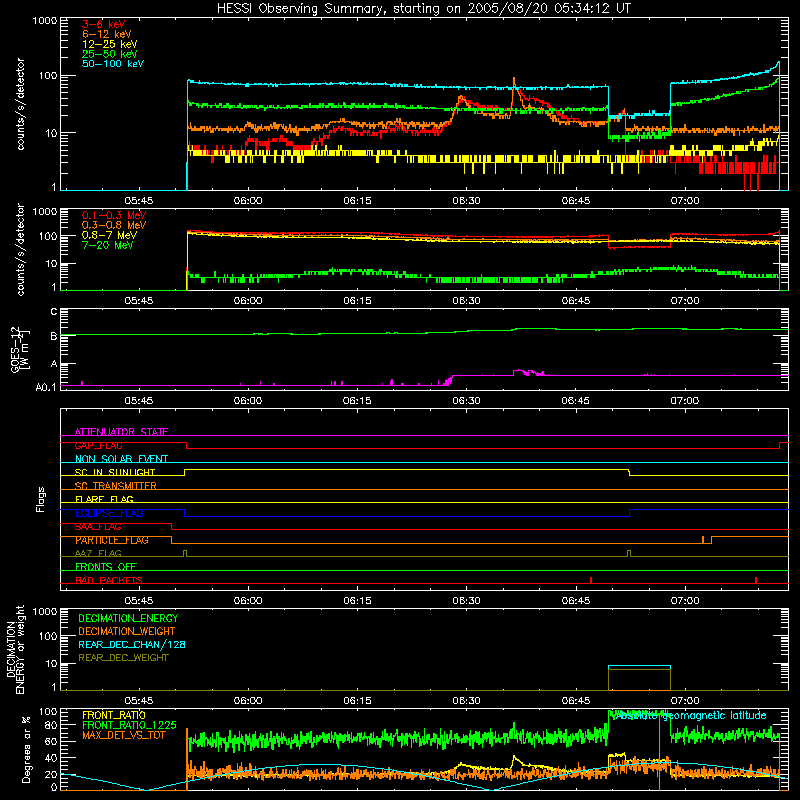This screenshot has height=800, width=800.
Task: Click the magenta GOES bump near 06:37
Action: pyautogui.click(x=528, y=372)
